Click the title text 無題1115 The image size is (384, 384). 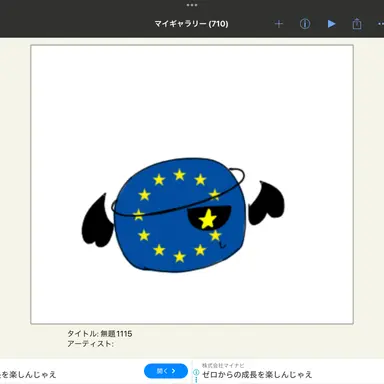pyautogui.click(x=116, y=334)
